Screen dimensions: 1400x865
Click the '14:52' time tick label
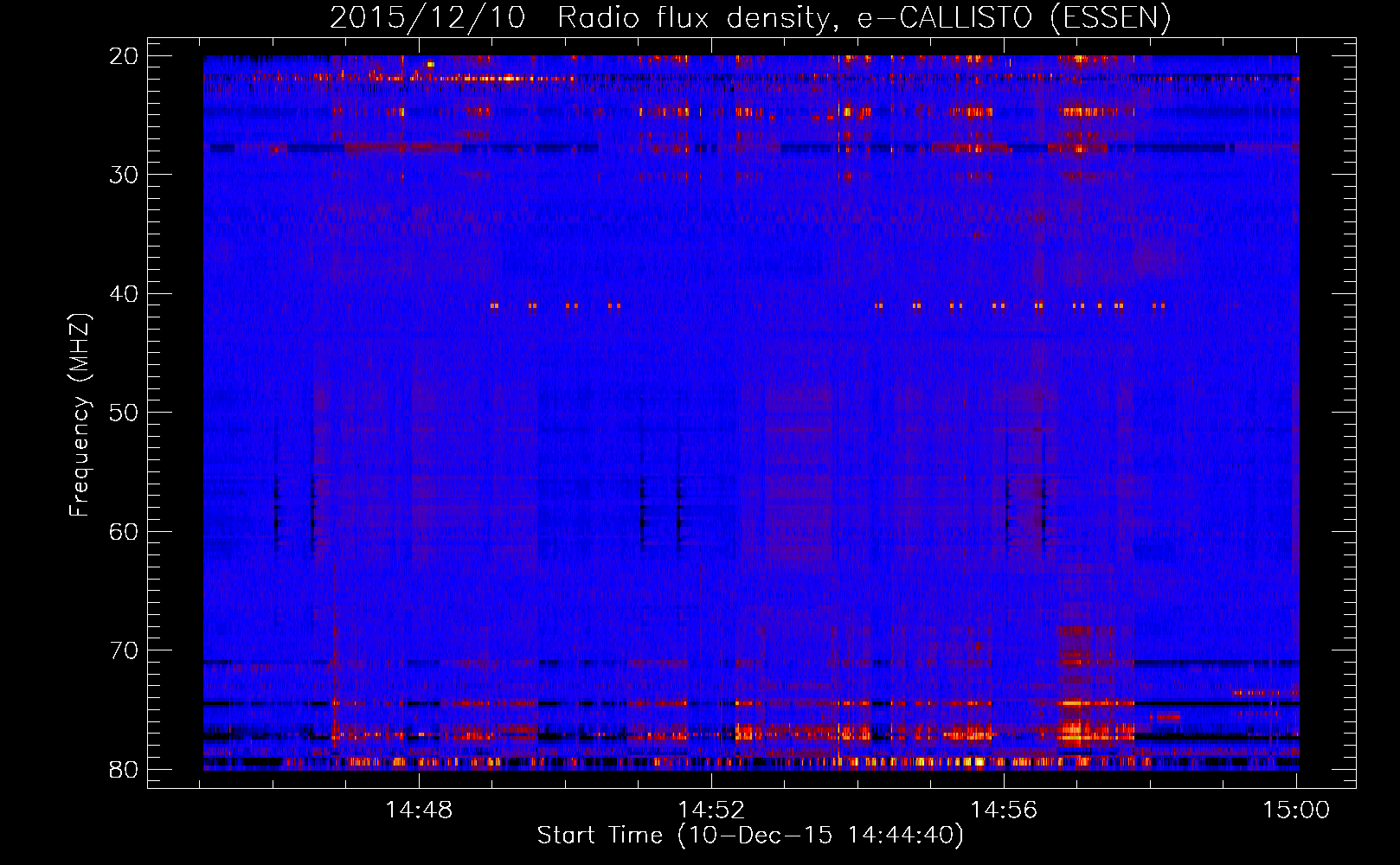point(711,811)
